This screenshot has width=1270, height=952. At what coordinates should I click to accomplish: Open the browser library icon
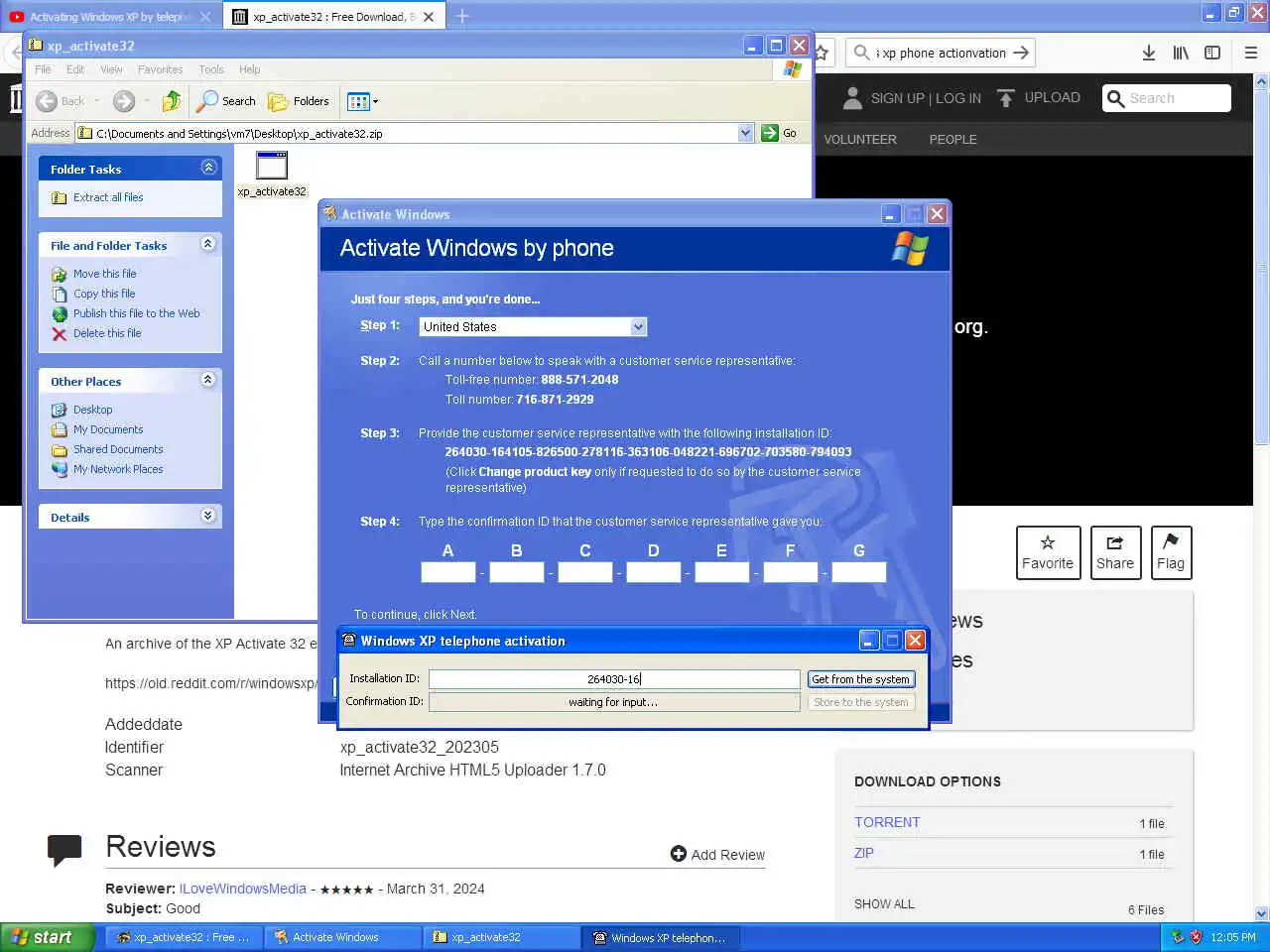(1181, 54)
